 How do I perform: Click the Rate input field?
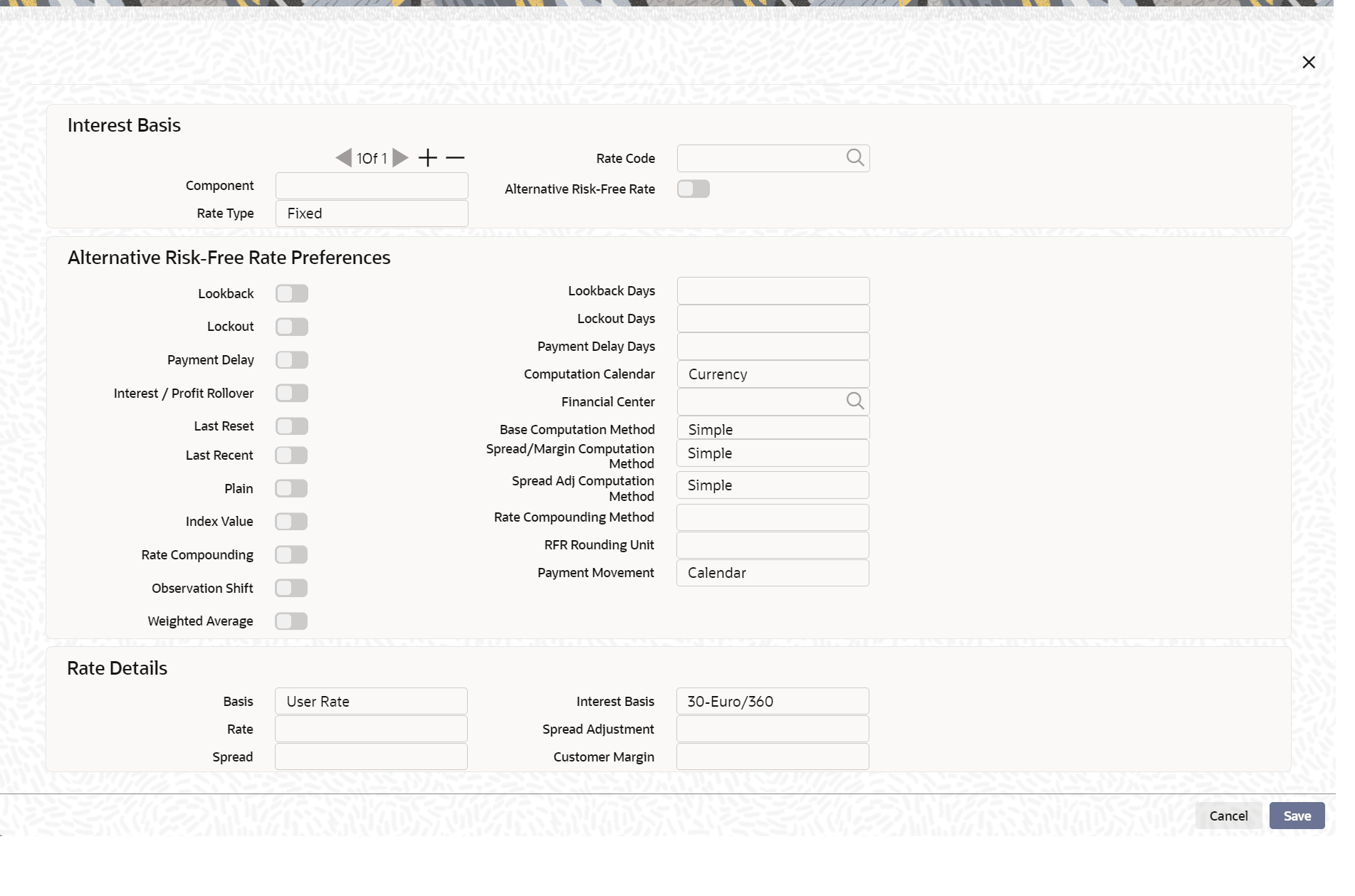371,729
